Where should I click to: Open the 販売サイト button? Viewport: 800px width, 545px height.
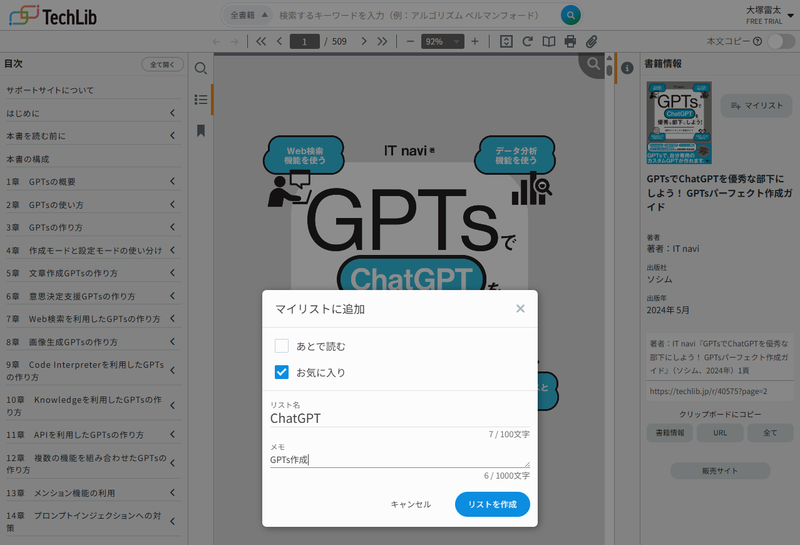pos(720,470)
